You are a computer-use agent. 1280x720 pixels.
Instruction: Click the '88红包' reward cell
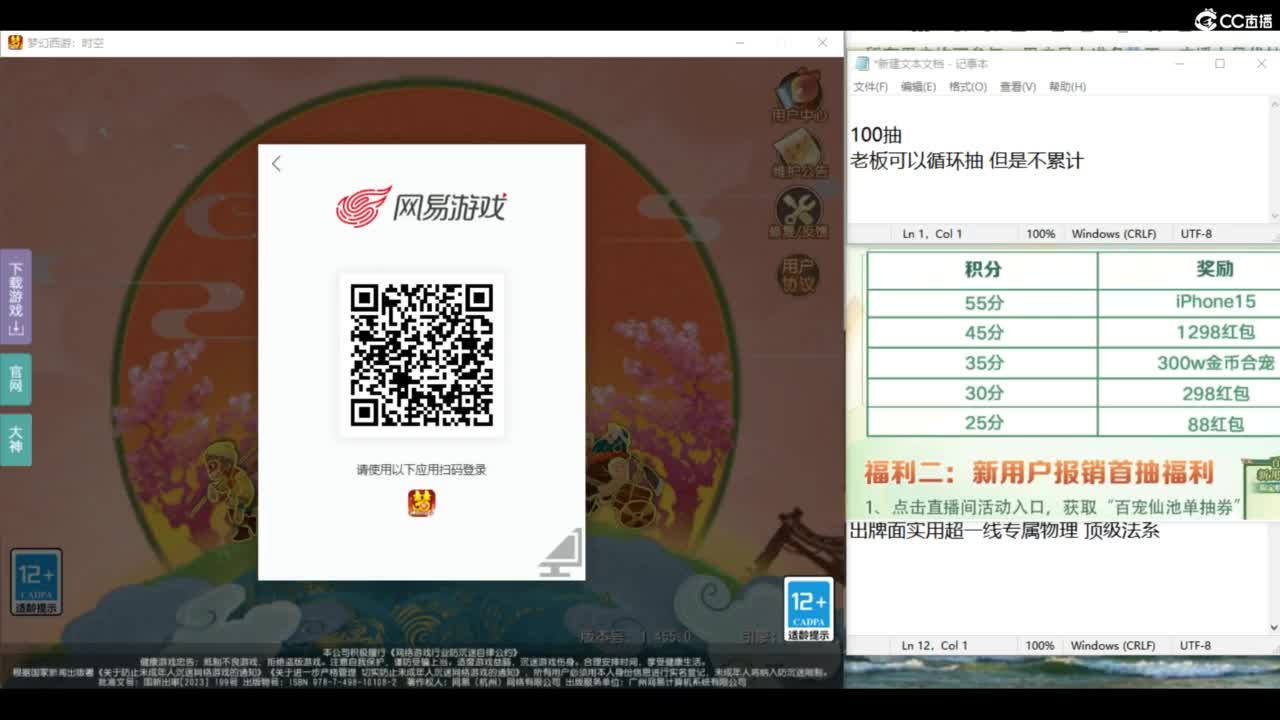pyautogui.click(x=1215, y=424)
